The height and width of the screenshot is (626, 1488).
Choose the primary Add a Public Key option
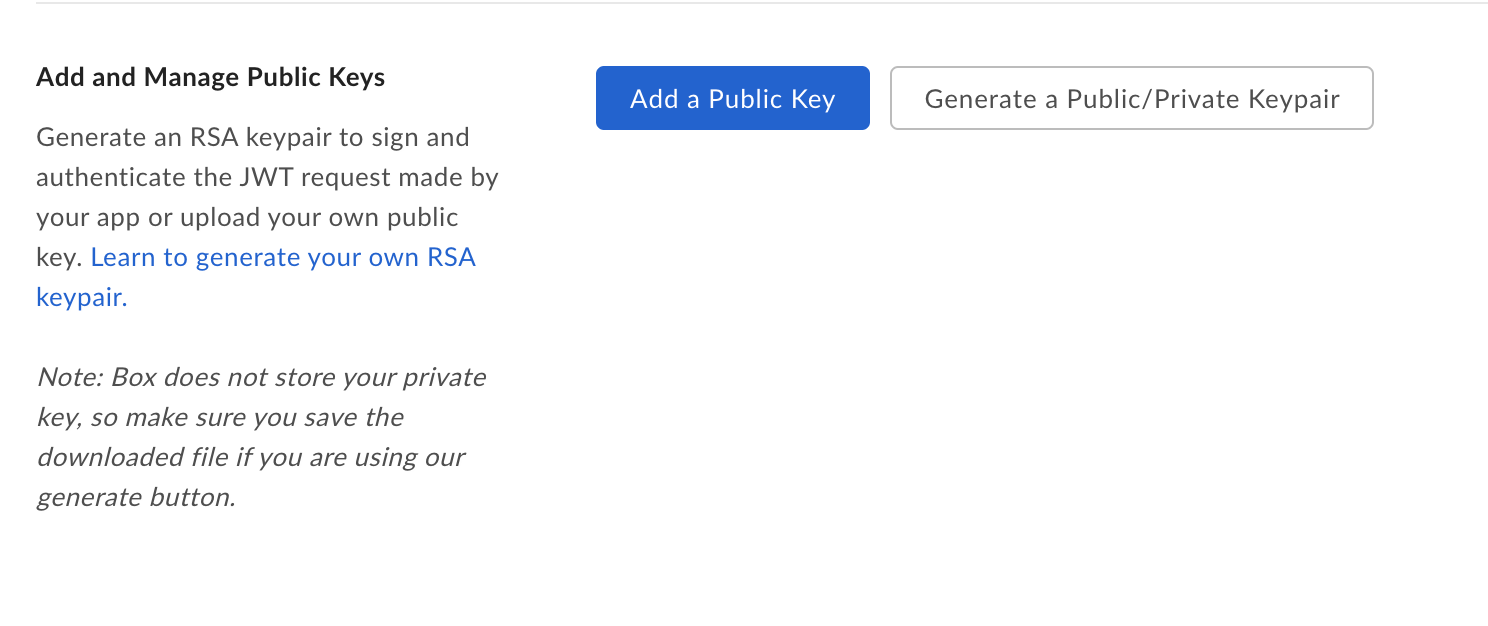pos(732,98)
